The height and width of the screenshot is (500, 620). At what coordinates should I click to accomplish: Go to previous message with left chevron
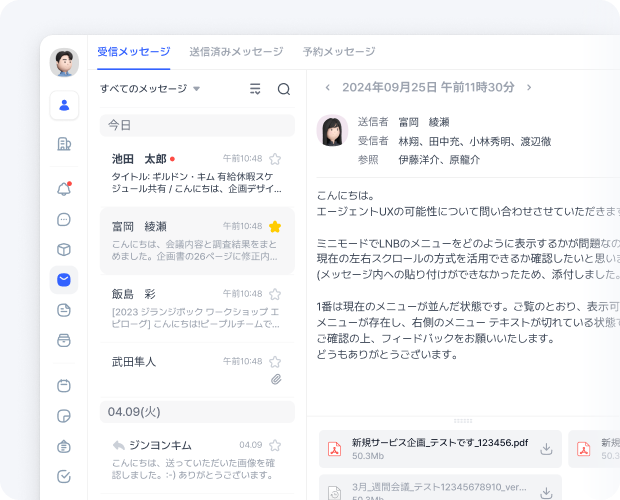(327, 88)
